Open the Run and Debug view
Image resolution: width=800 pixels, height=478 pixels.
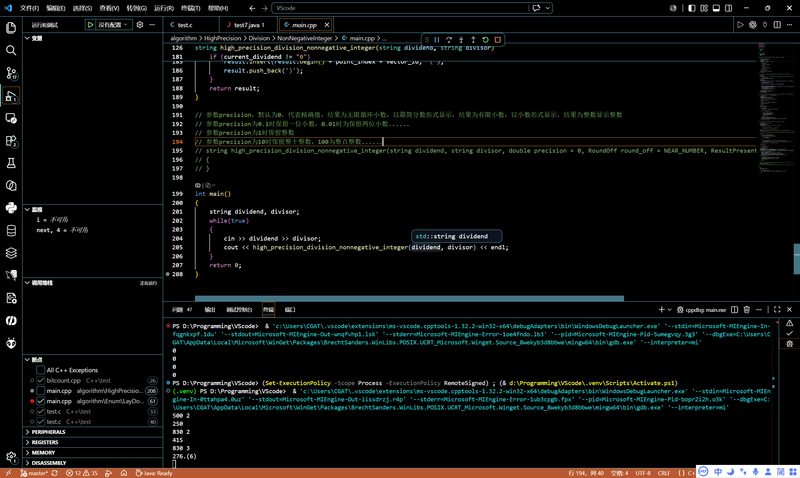coord(11,95)
